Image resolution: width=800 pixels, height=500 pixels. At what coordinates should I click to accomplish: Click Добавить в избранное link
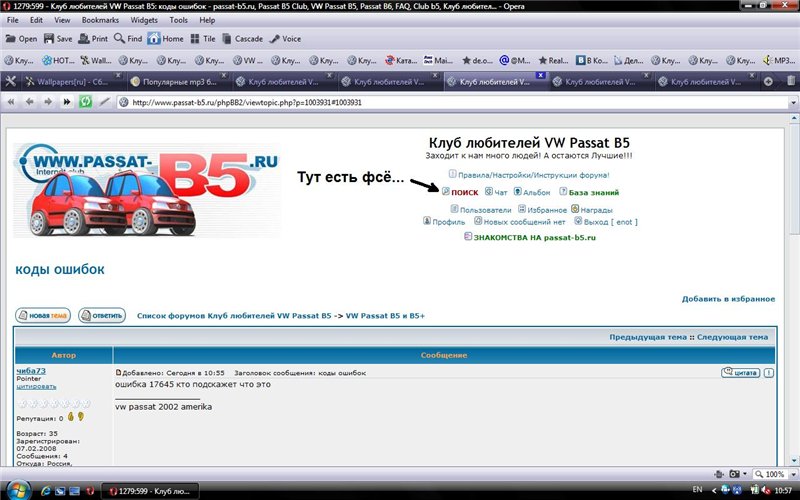pos(729,299)
